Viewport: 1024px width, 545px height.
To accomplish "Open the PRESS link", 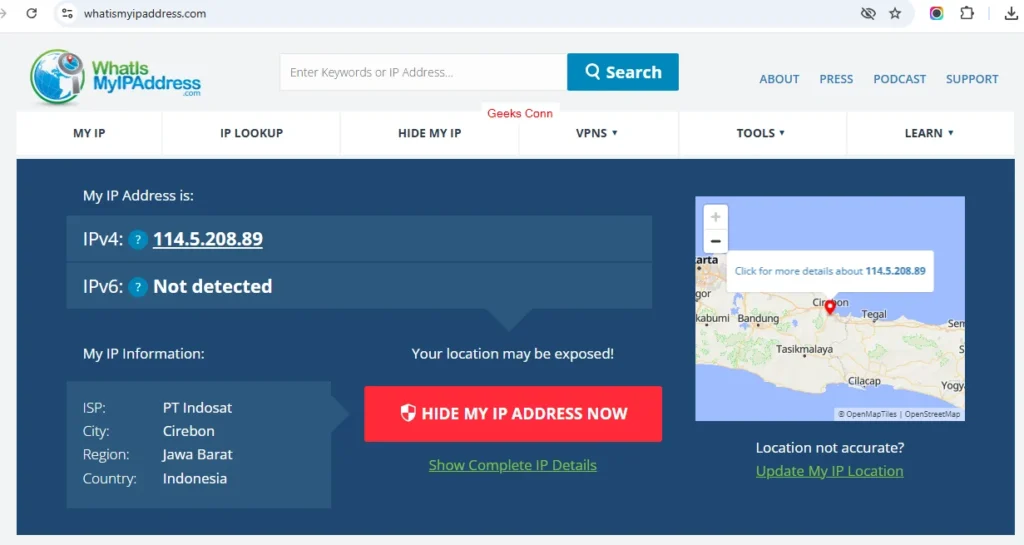I will pyautogui.click(x=836, y=79).
